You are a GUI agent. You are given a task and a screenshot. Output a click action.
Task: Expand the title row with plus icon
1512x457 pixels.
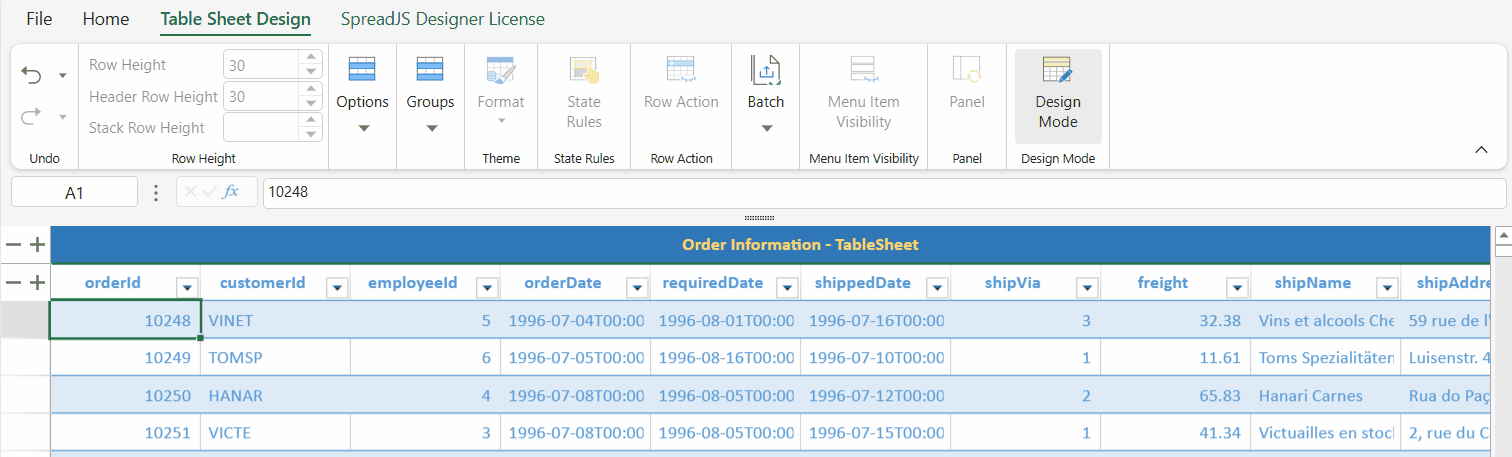pos(37,245)
